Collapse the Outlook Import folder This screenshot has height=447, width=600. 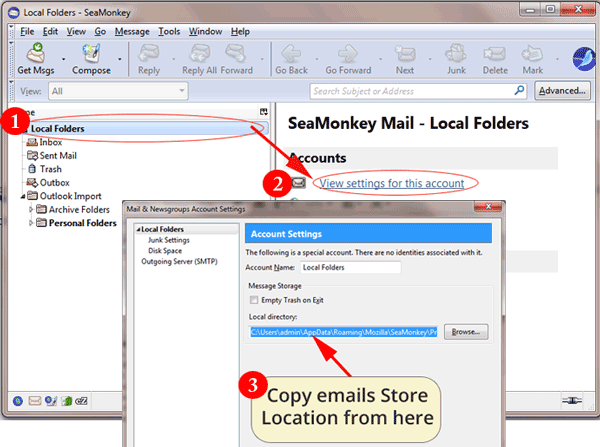pos(23,196)
